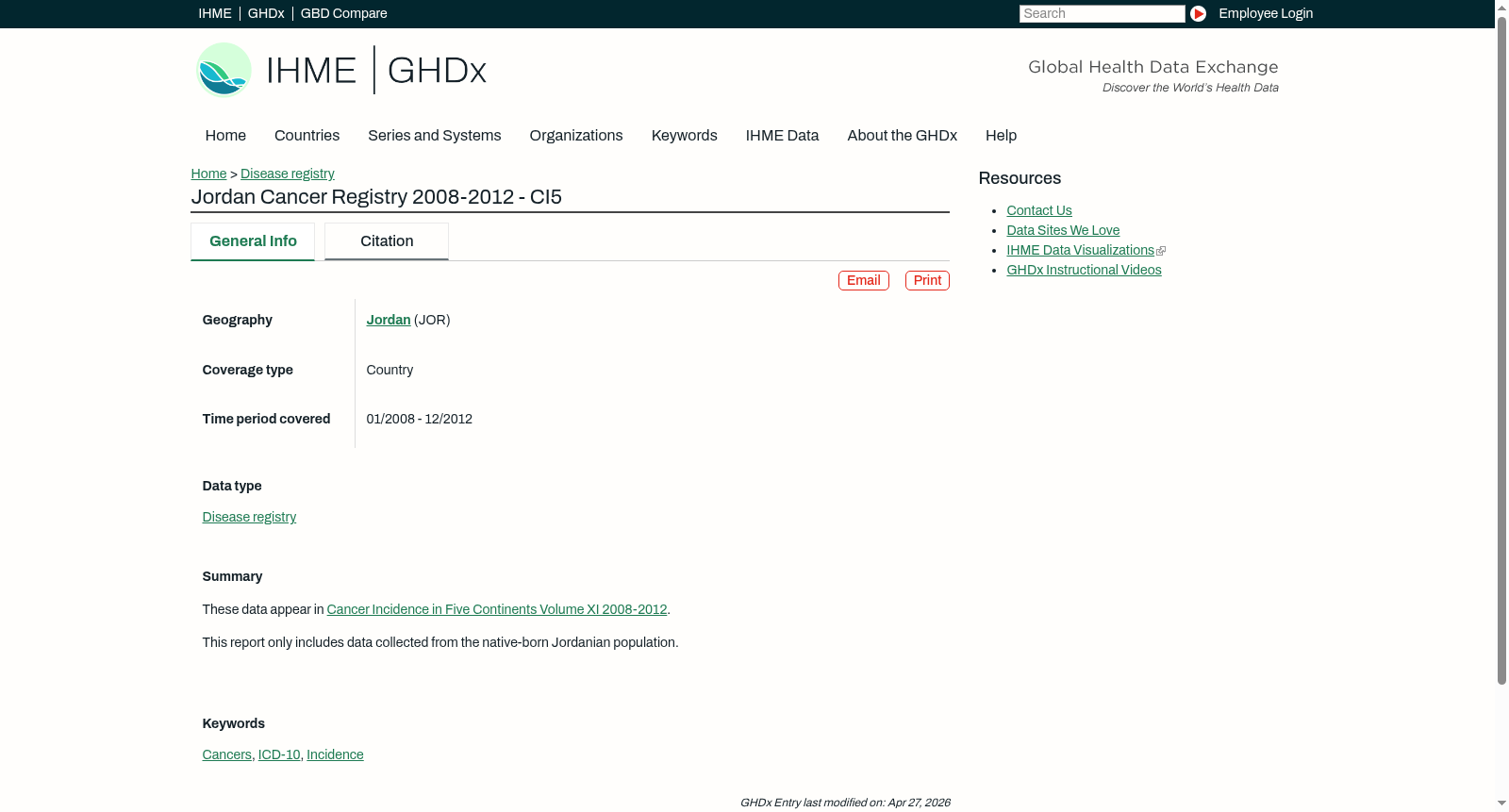Open the Jordan geography link

tap(389, 321)
